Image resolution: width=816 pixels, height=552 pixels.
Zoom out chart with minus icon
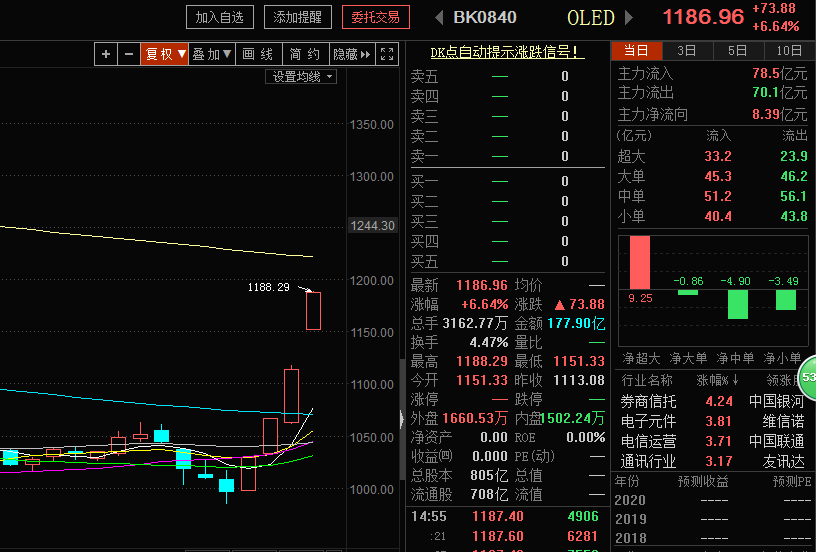129,54
